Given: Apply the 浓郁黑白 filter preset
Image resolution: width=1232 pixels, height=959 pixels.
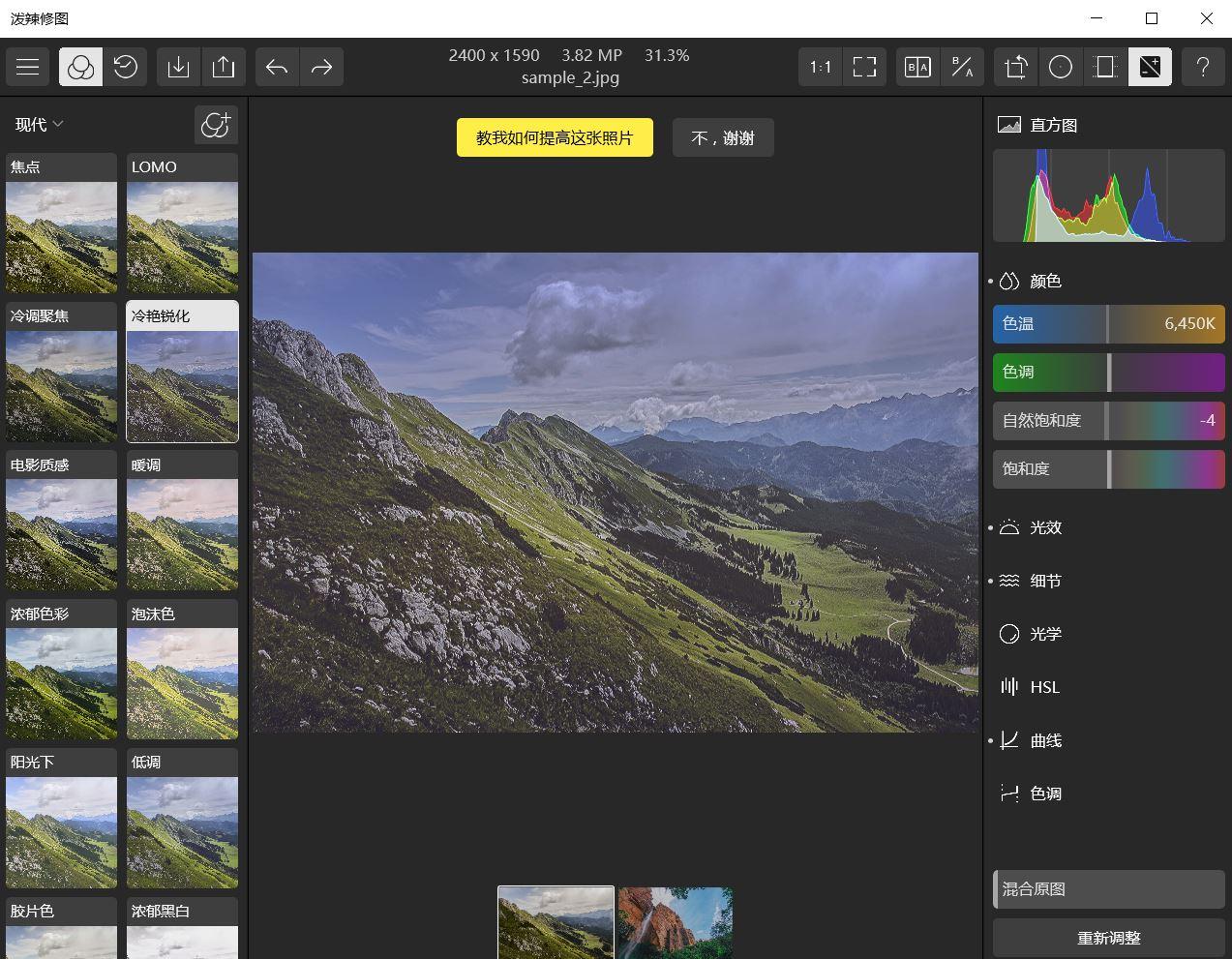Looking at the screenshot, I should 182,927.
